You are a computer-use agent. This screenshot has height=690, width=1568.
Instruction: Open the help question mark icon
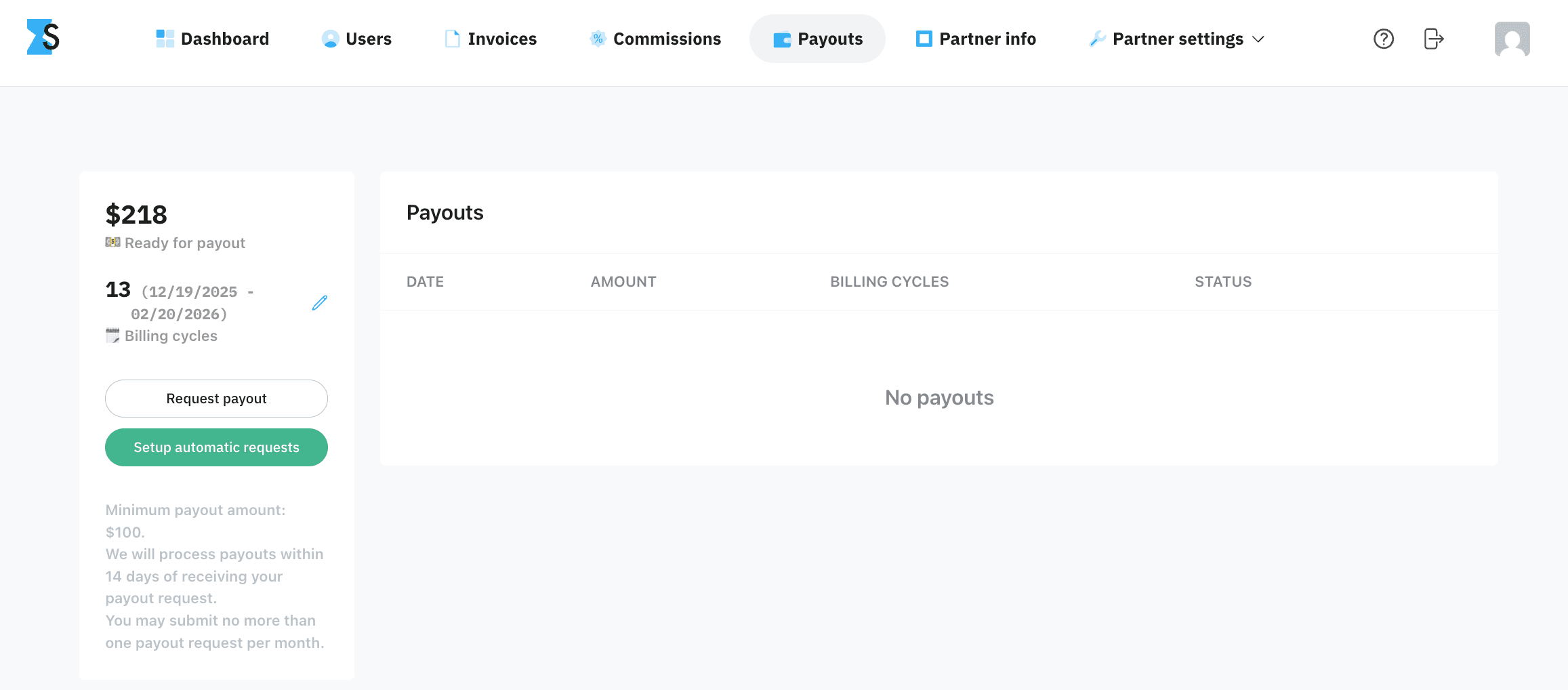(1384, 39)
